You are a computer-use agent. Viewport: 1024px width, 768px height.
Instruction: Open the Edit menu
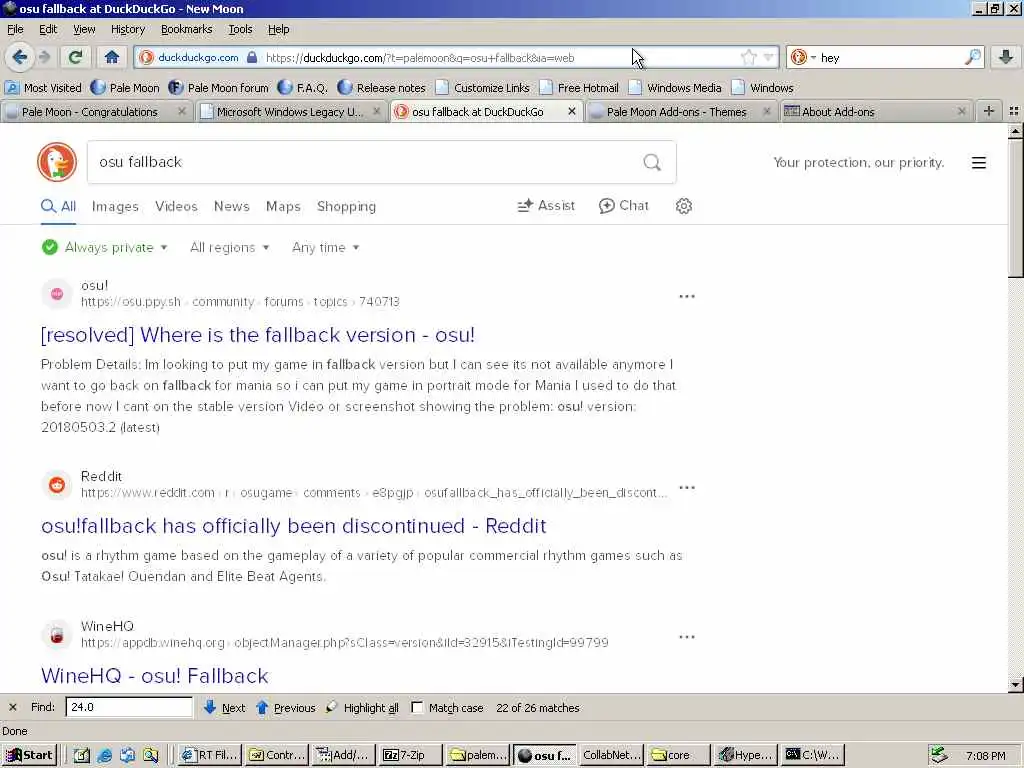pyautogui.click(x=48, y=29)
